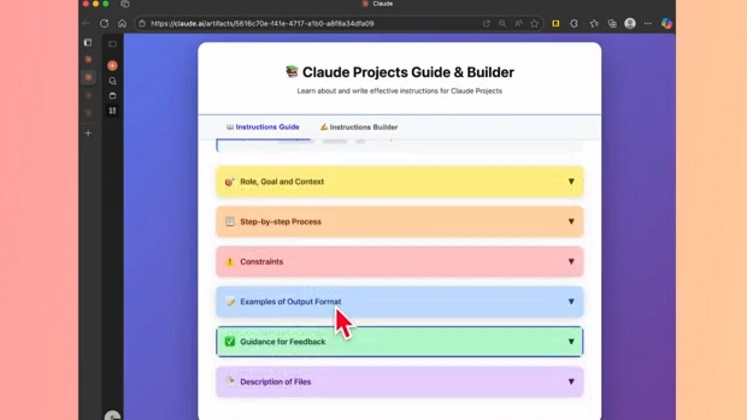
Task: Open the collections icon in toolbar
Action: coord(612,23)
